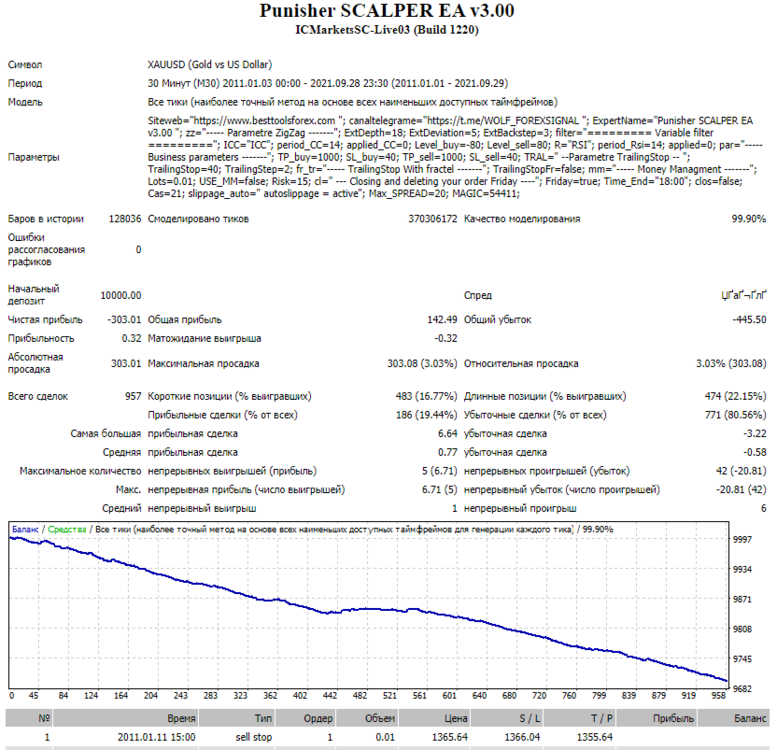The height and width of the screenshot is (750, 777).
Task: Click the Баланс column header
Action: (x=734, y=718)
